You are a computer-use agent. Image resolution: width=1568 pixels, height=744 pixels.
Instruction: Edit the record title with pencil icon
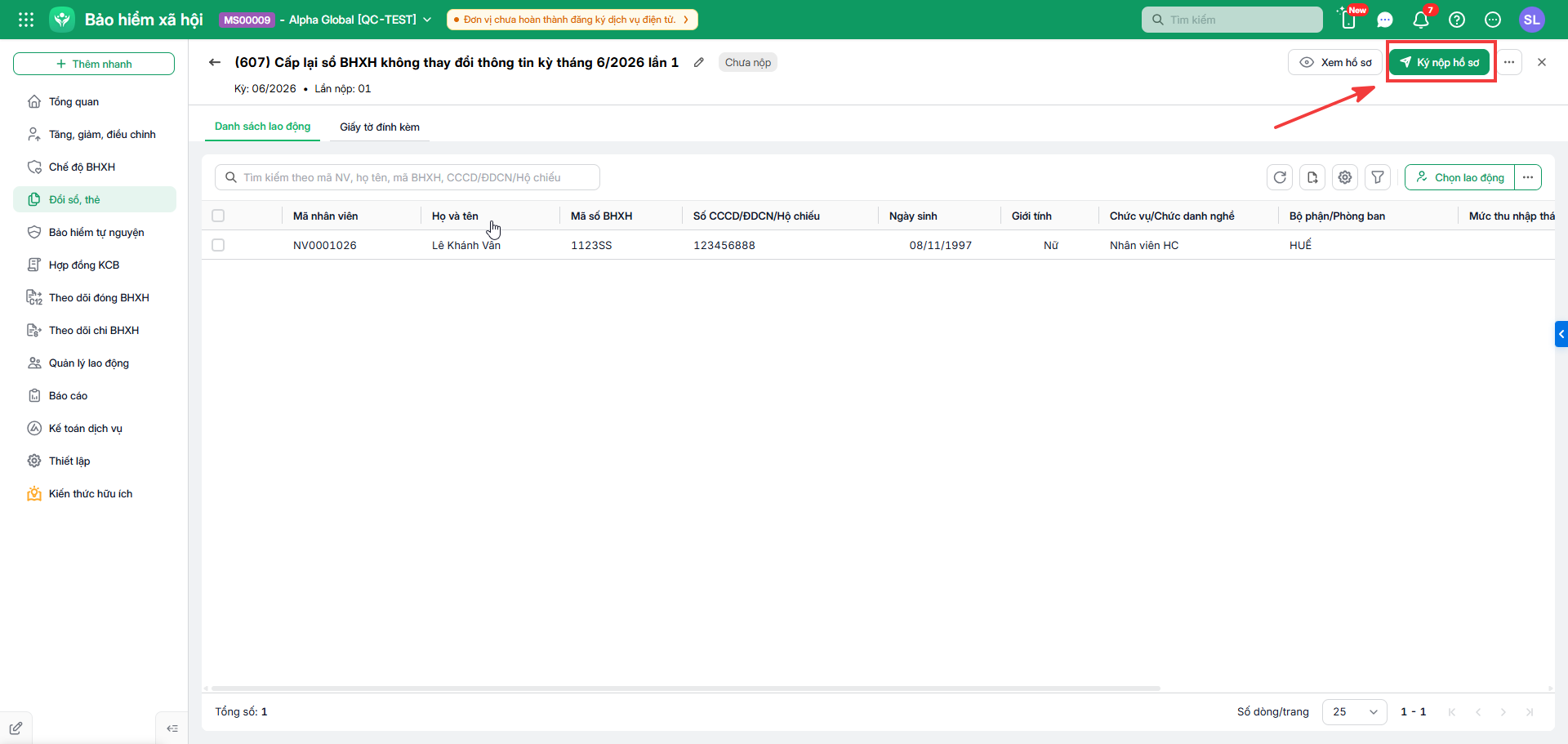[699, 62]
